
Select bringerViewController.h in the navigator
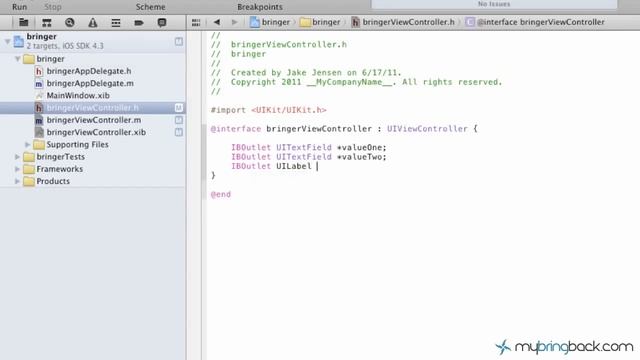93,108
